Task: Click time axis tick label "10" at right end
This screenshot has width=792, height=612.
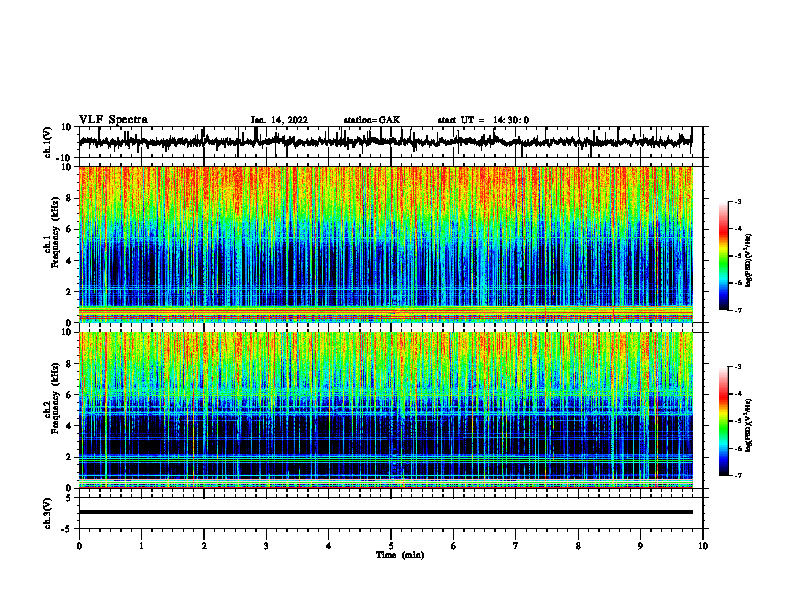Action: coord(703,546)
